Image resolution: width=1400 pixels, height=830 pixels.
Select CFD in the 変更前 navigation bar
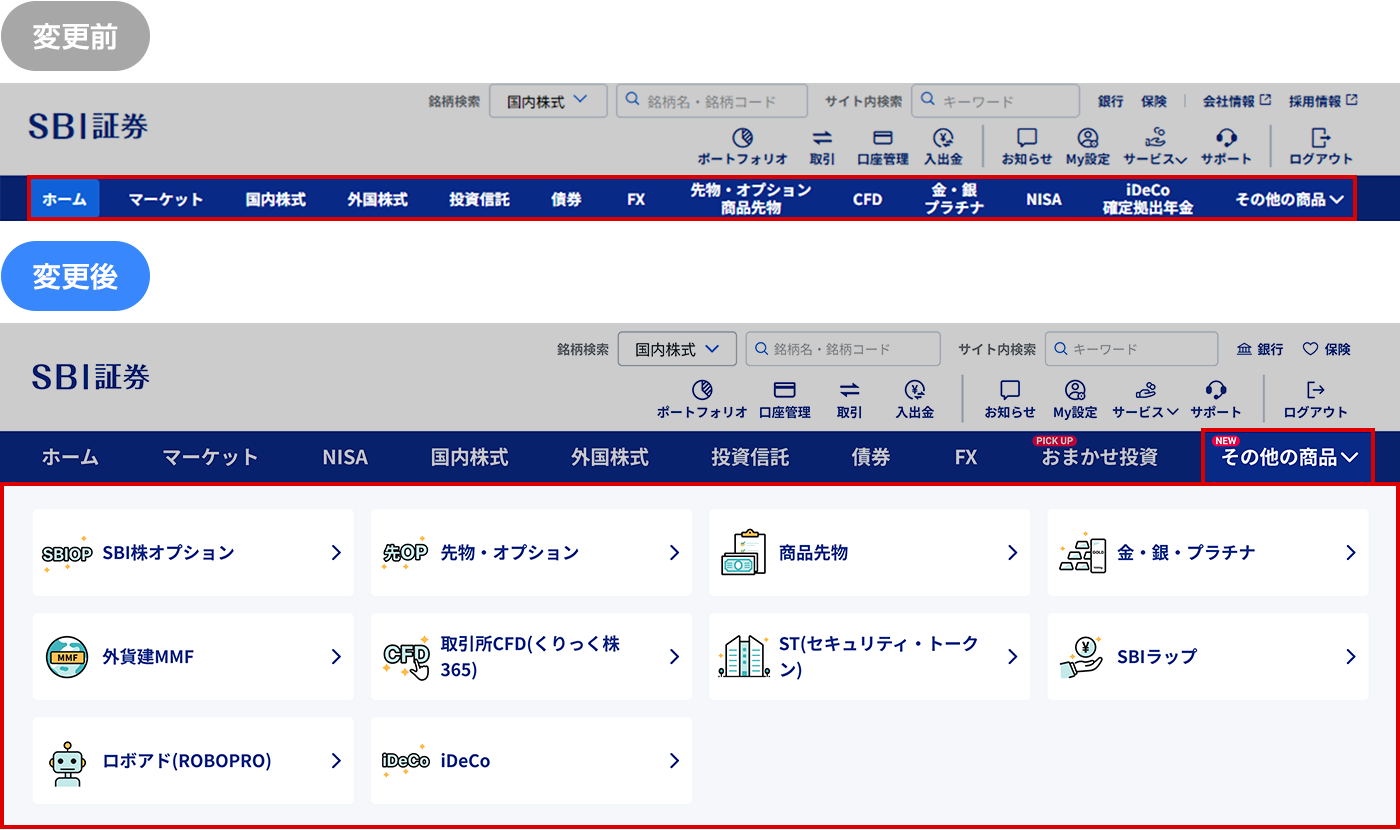click(x=867, y=199)
